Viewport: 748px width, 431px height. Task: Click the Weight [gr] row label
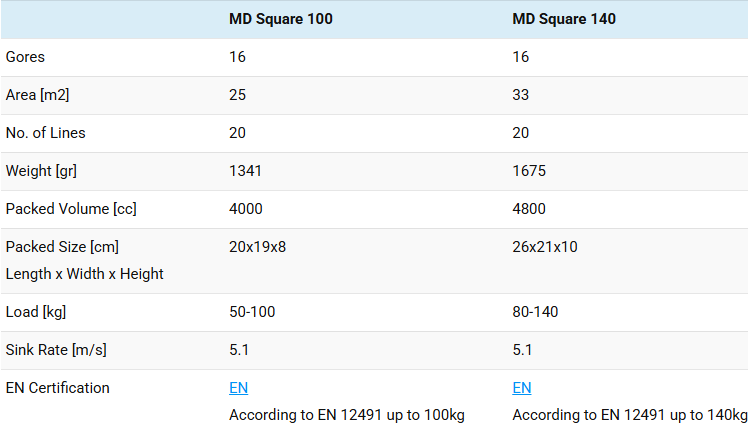tap(41, 171)
